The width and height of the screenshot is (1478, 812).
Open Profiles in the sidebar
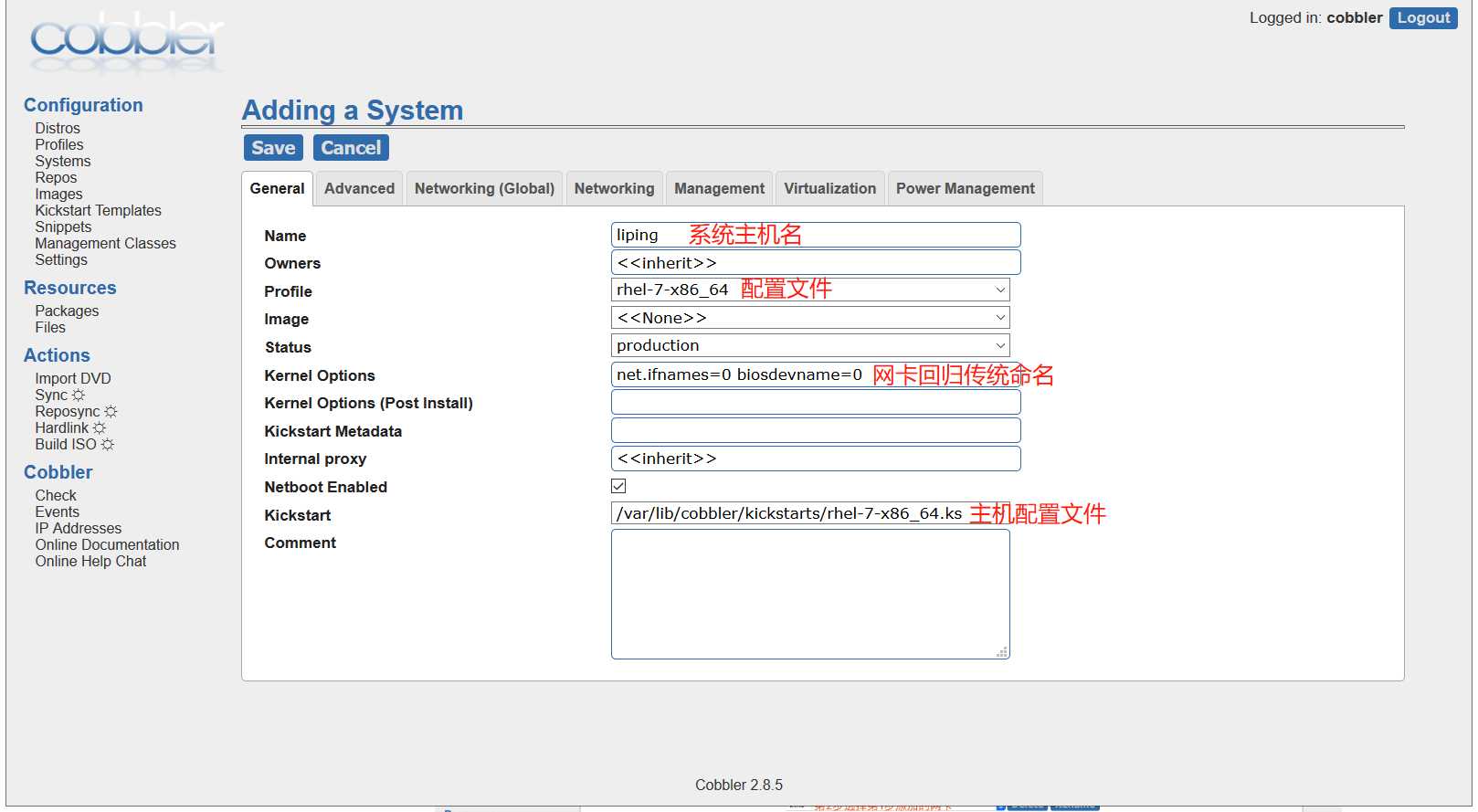(x=59, y=144)
